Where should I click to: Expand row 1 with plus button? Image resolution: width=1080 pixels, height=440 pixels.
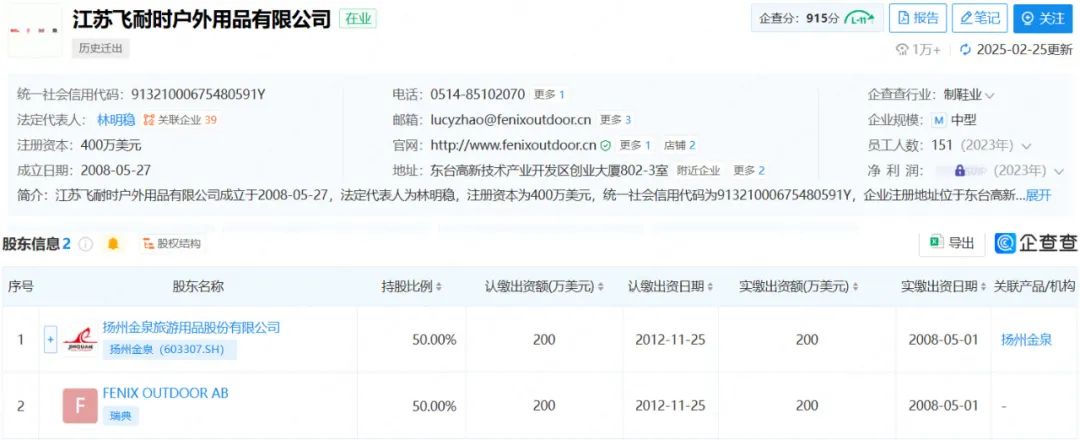[x=50, y=339]
